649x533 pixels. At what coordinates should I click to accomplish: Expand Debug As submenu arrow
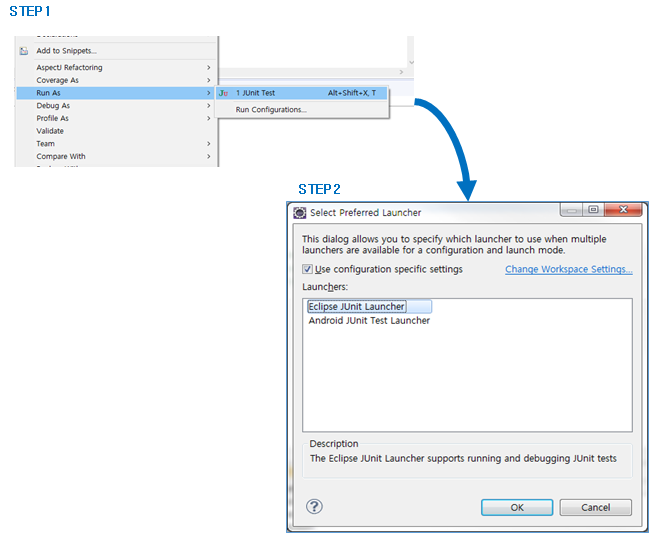pyautogui.click(x=209, y=106)
